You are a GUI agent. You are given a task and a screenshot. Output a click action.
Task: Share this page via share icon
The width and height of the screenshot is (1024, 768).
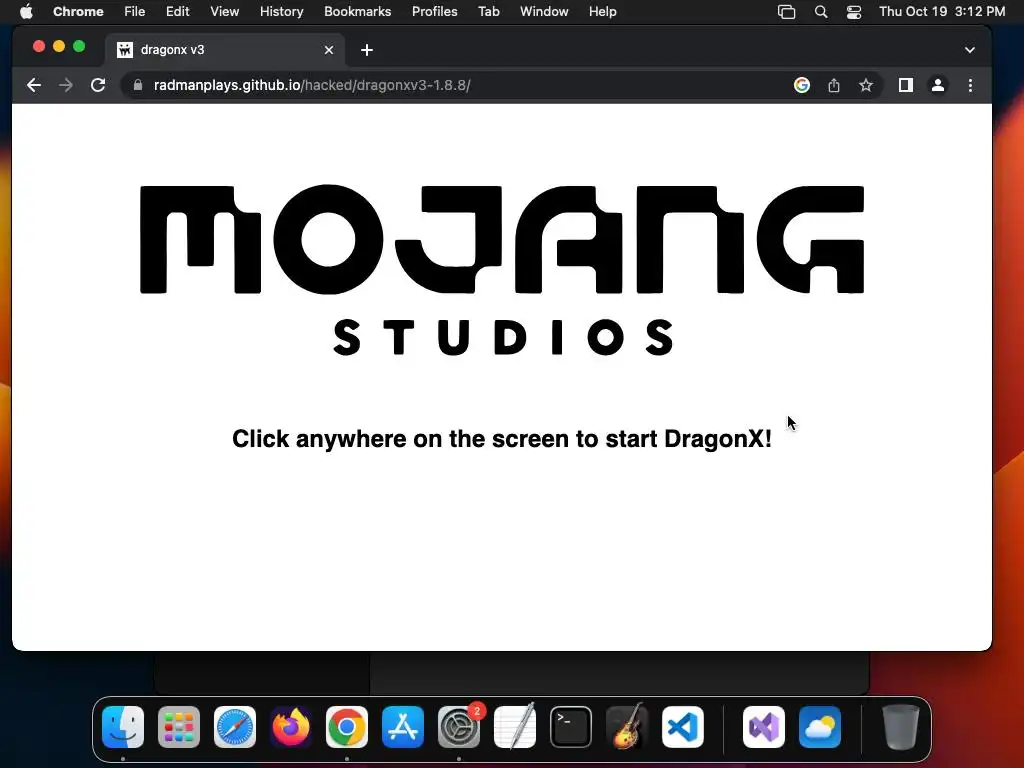point(834,85)
